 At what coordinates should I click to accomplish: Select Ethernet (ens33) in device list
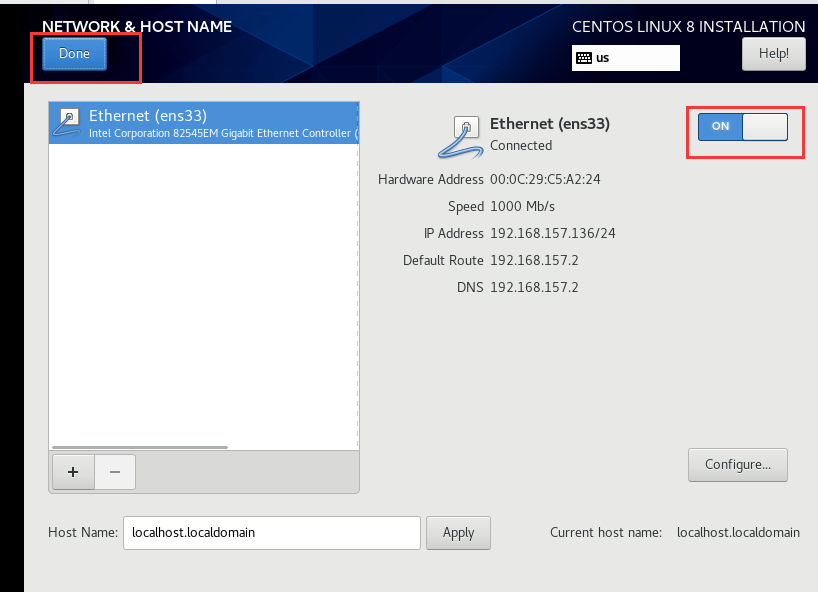(x=203, y=123)
